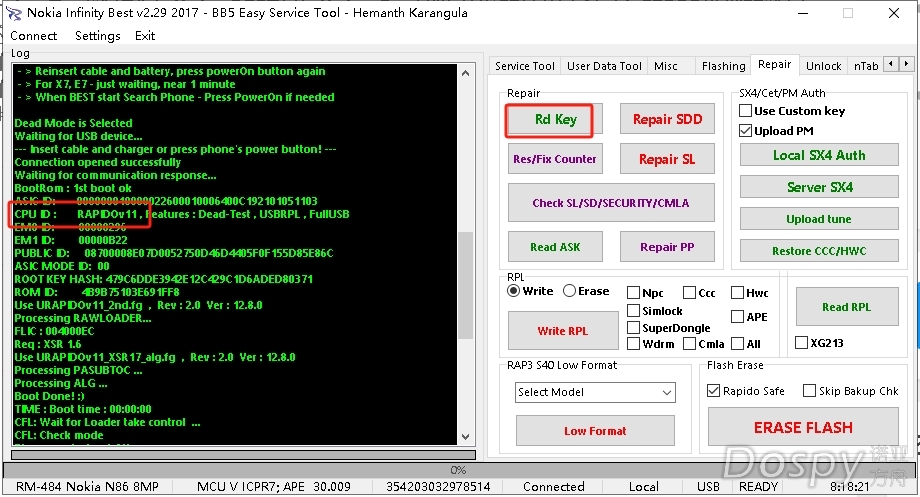Click the 'Local' status entry
This screenshot has height=497, width=920.
(644, 486)
